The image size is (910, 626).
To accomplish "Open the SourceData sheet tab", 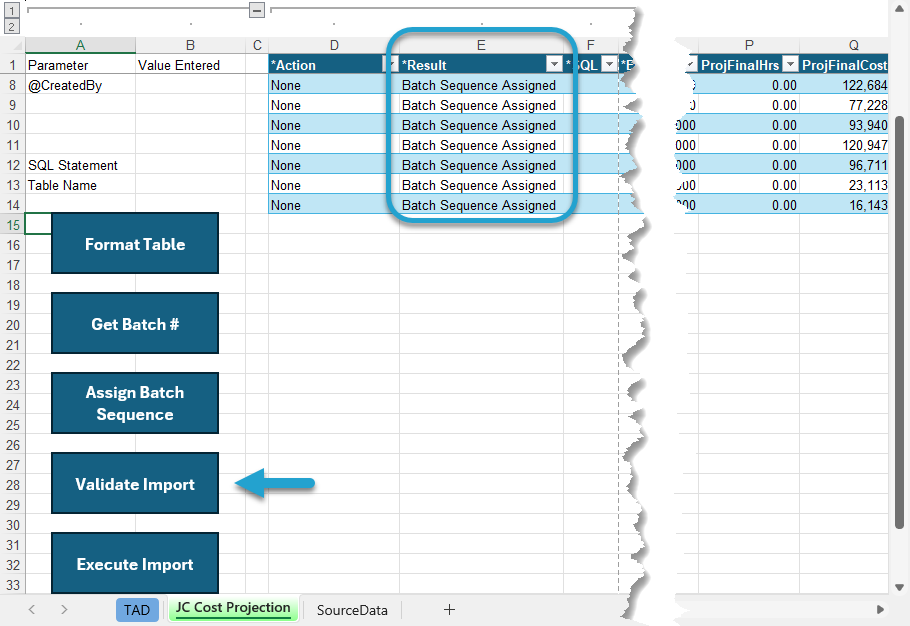I will (352, 610).
